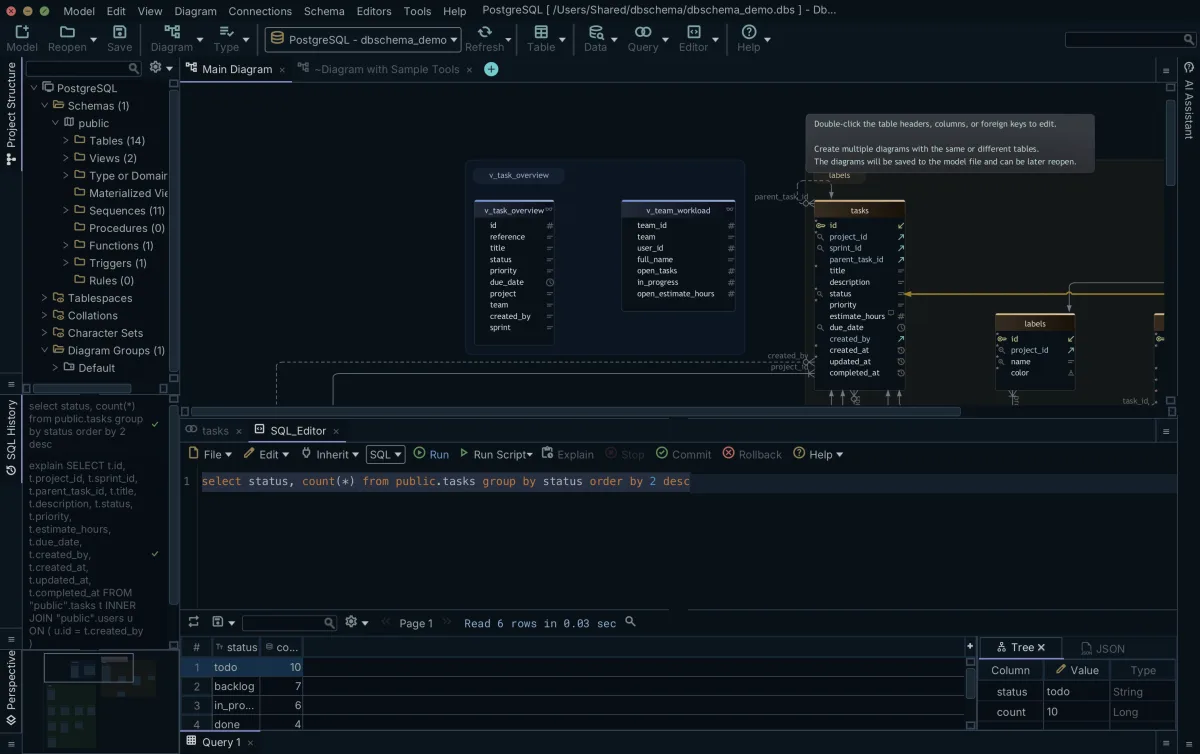Select the Character Sets tree item
This screenshot has width=1200, height=754.
[x=105, y=333]
